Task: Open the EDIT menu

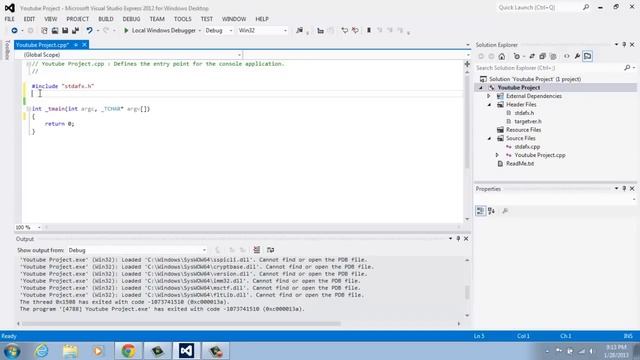Action: [x=29, y=19]
